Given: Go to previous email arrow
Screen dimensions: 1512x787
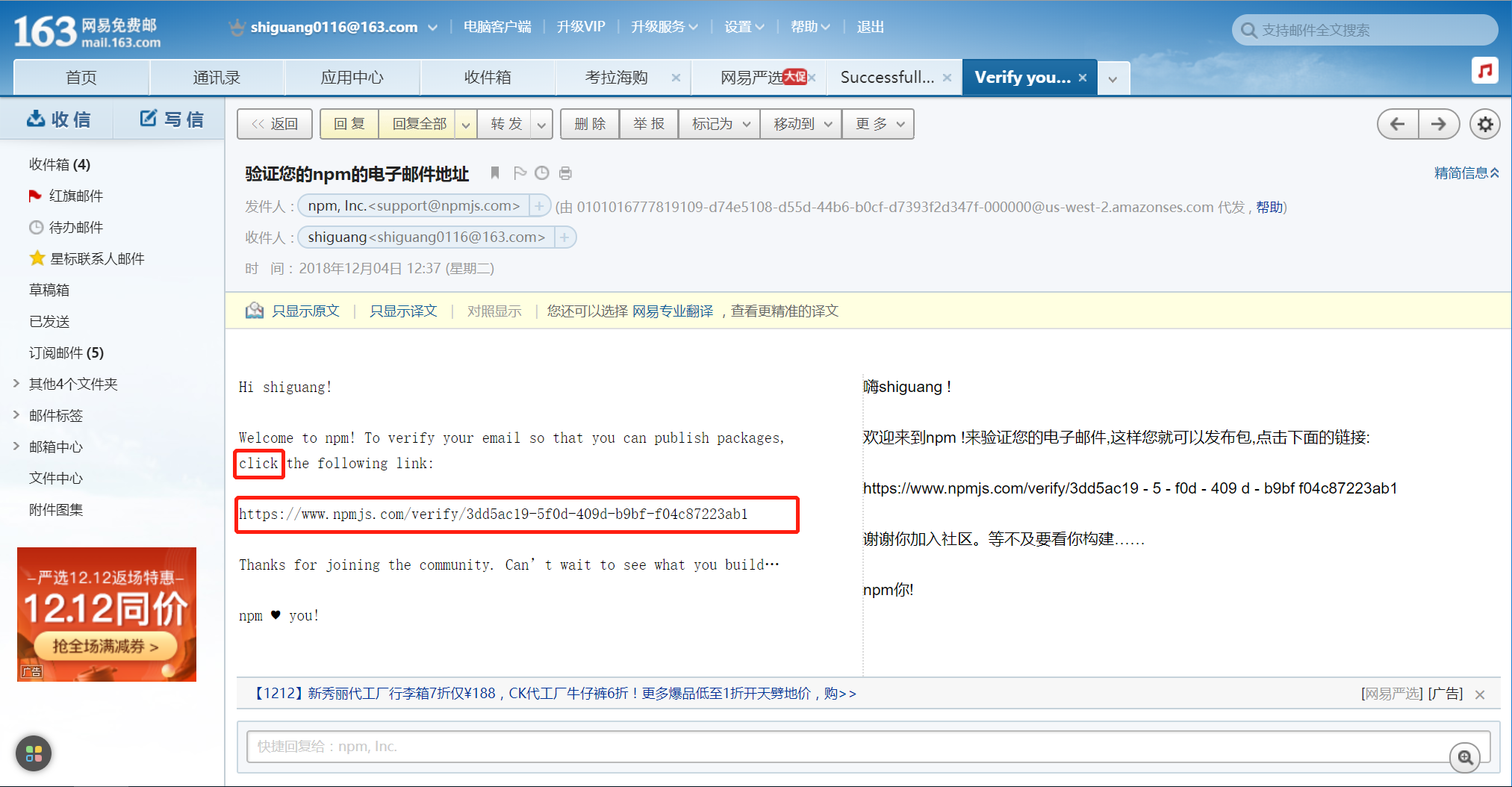Looking at the screenshot, I should pyautogui.click(x=1398, y=124).
